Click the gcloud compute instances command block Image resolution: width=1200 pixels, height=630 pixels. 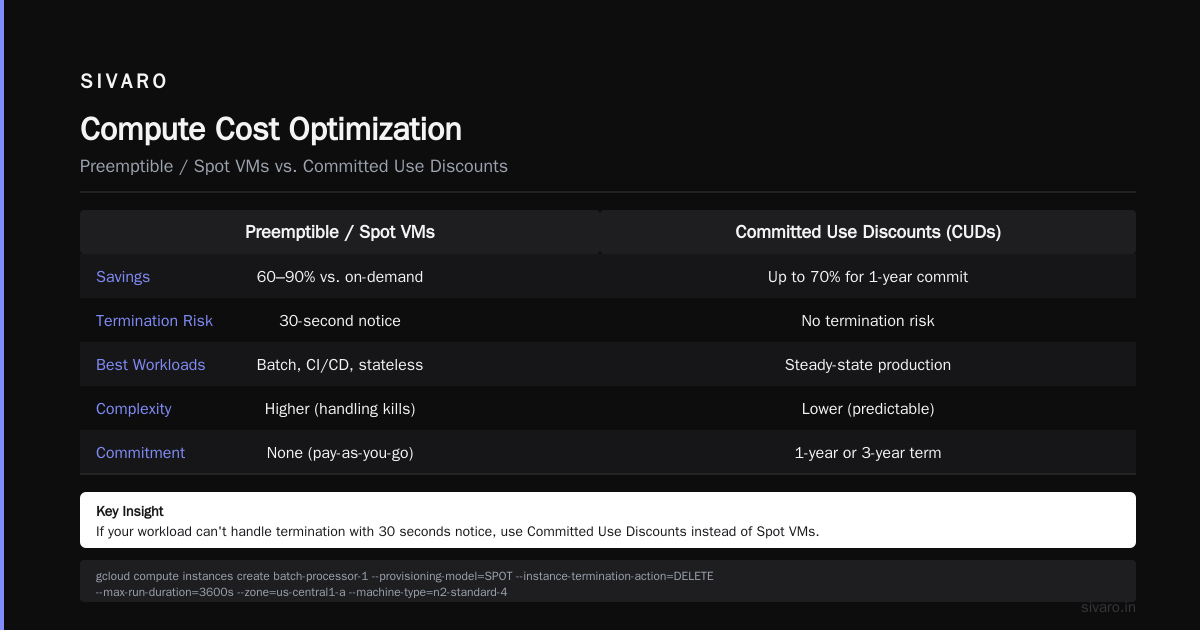[608, 583]
